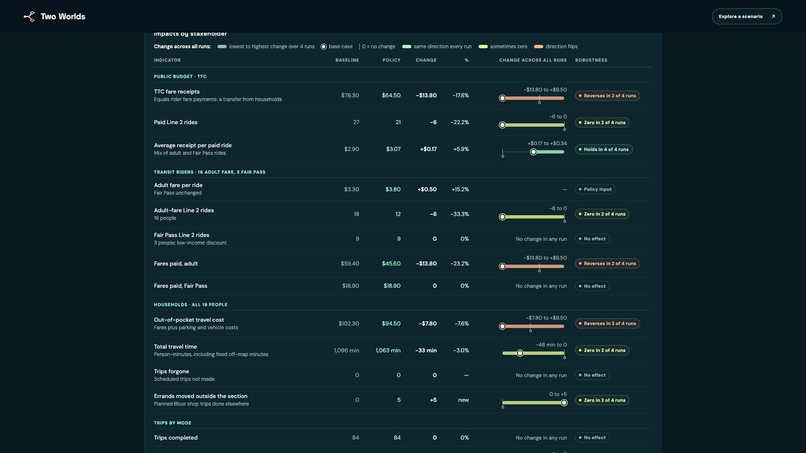Click the Out-of-pocket travel cost Reverses badge
This screenshot has height=453, width=806.
[x=607, y=323]
